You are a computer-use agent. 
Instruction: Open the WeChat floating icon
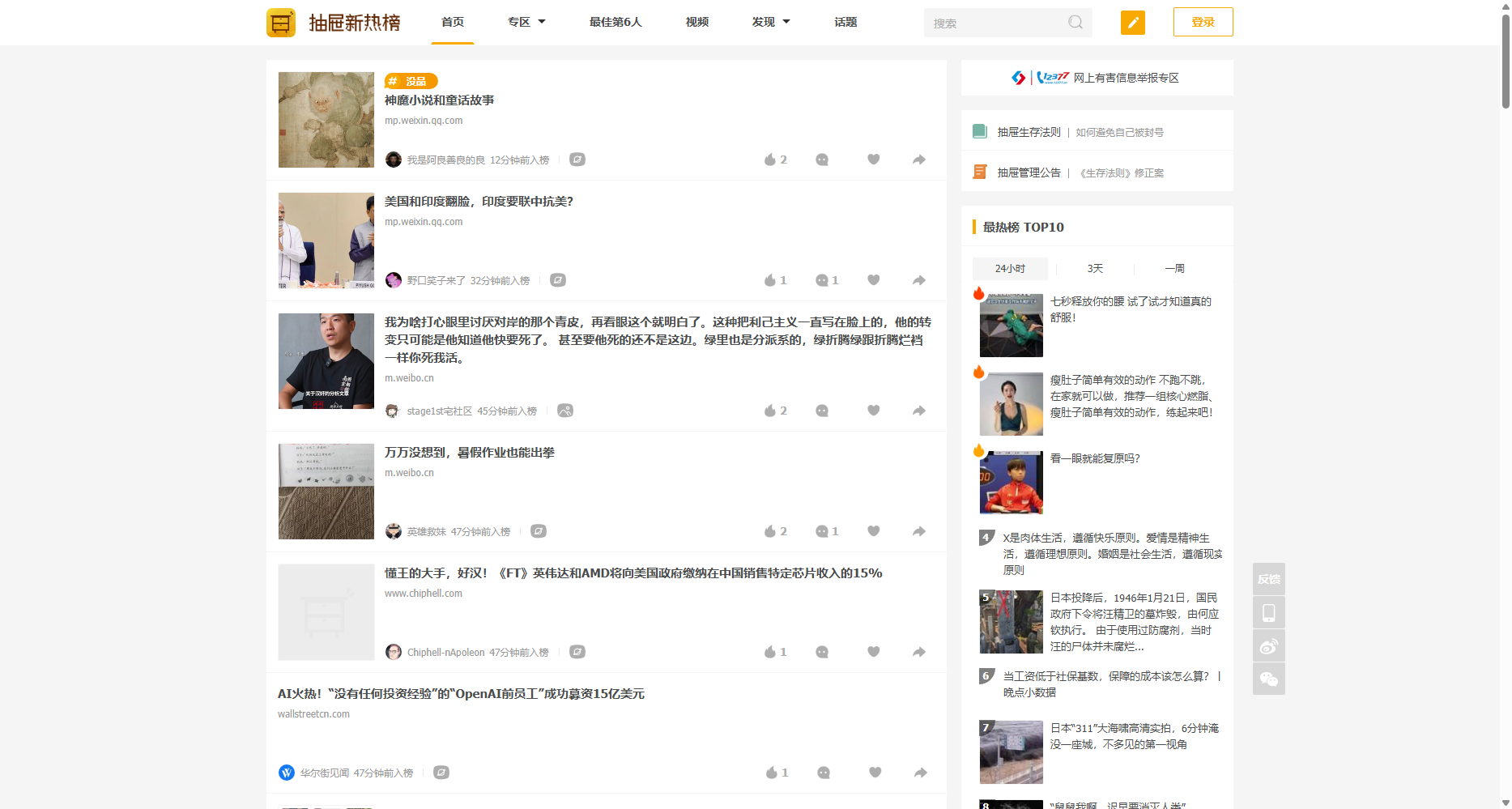[1268, 679]
